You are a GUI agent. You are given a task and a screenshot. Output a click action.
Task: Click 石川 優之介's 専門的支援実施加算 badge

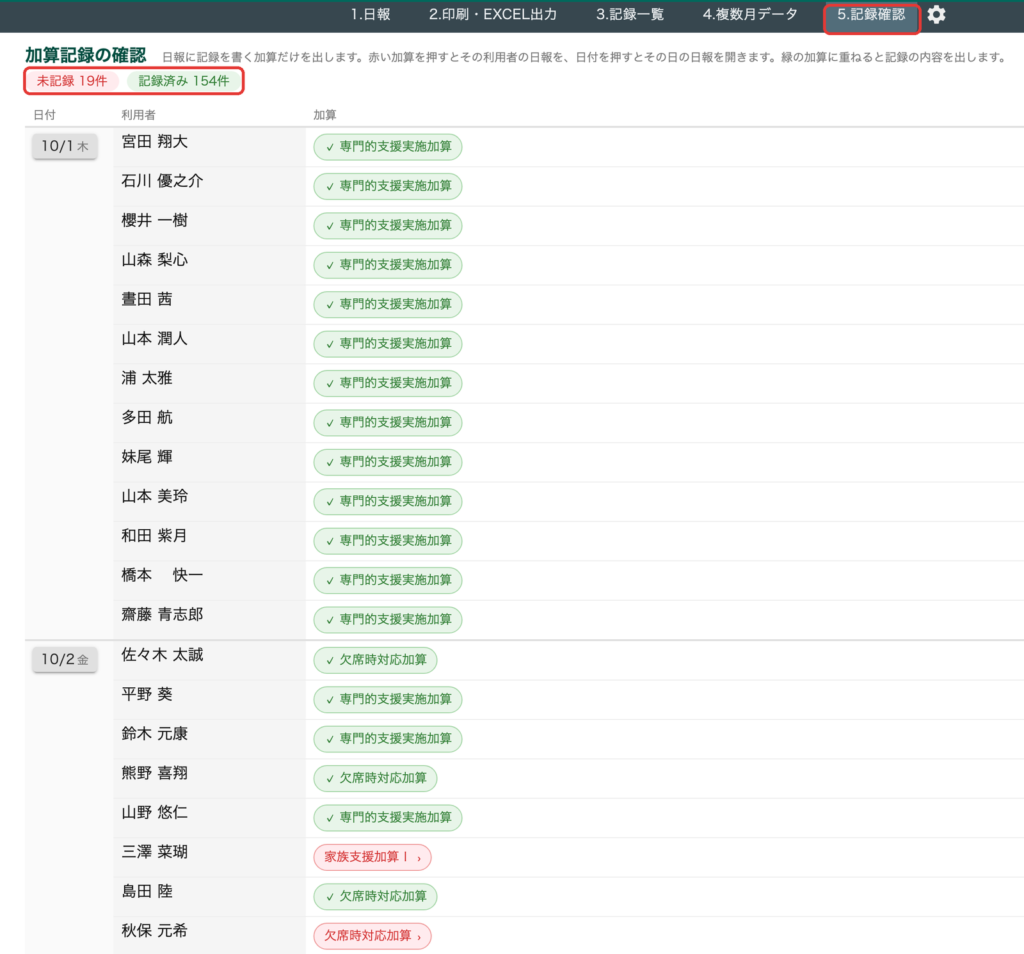point(388,186)
